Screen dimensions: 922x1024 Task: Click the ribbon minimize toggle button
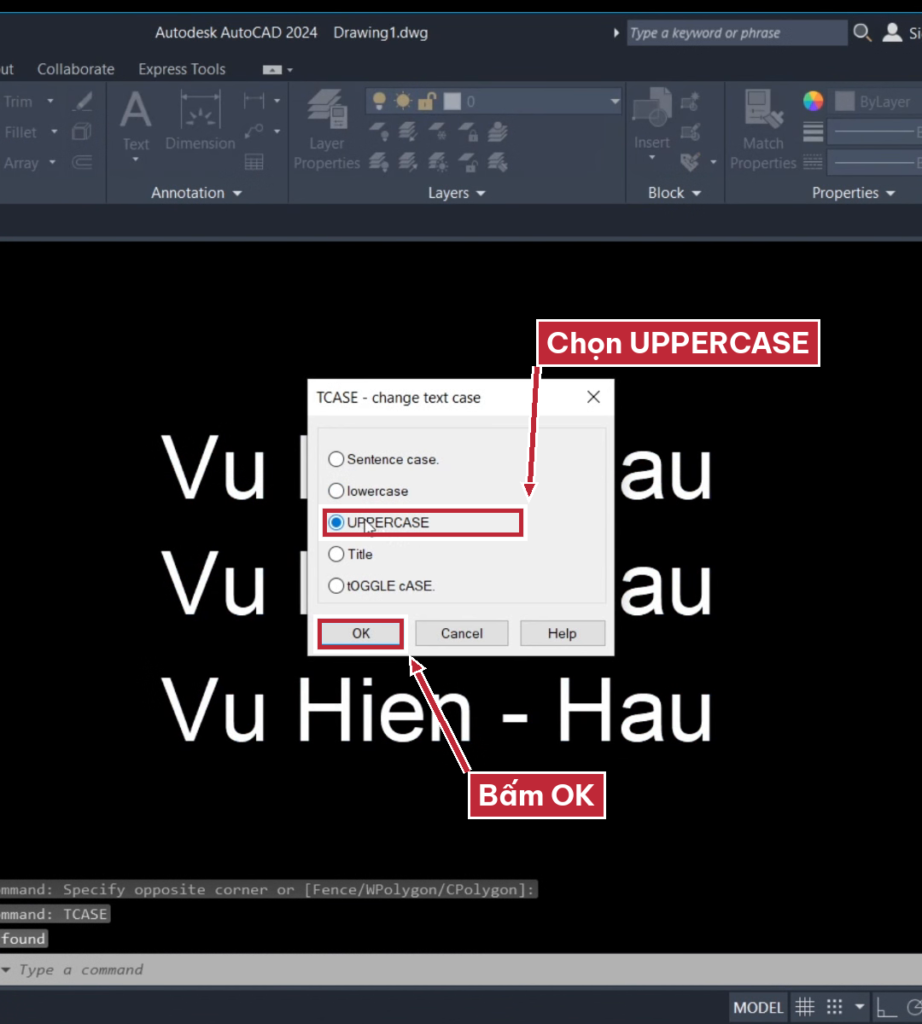click(272, 69)
